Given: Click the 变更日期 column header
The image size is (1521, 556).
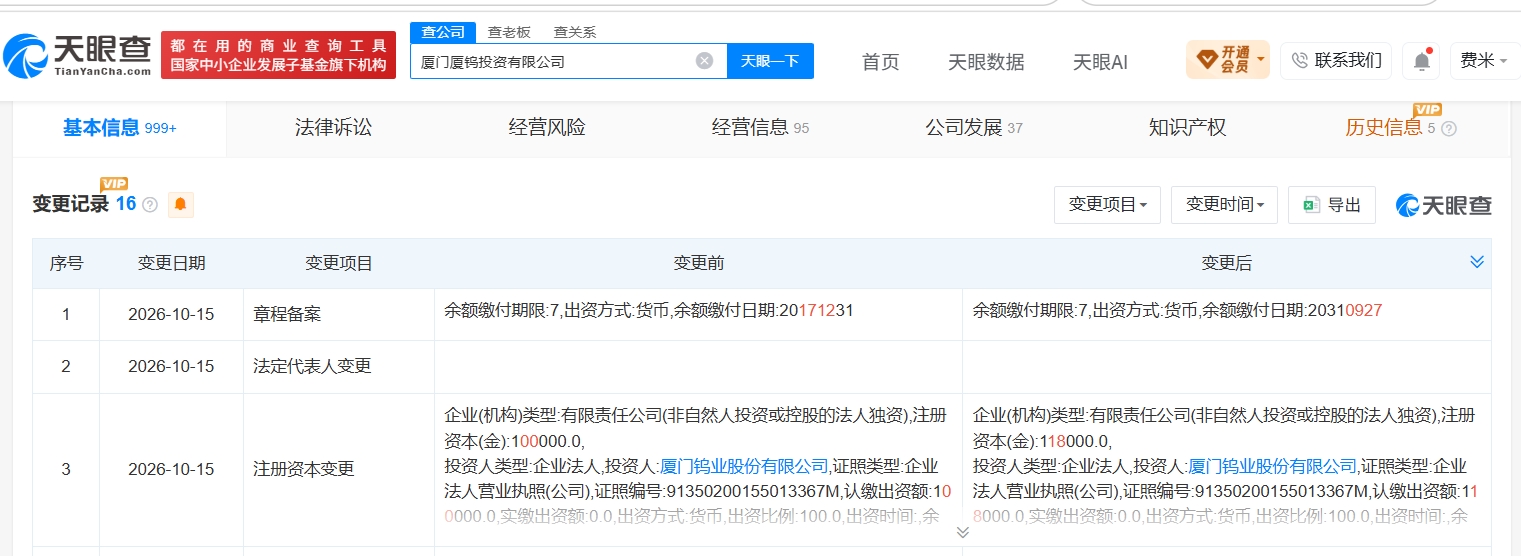Looking at the screenshot, I should pyautogui.click(x=171, y=264).
